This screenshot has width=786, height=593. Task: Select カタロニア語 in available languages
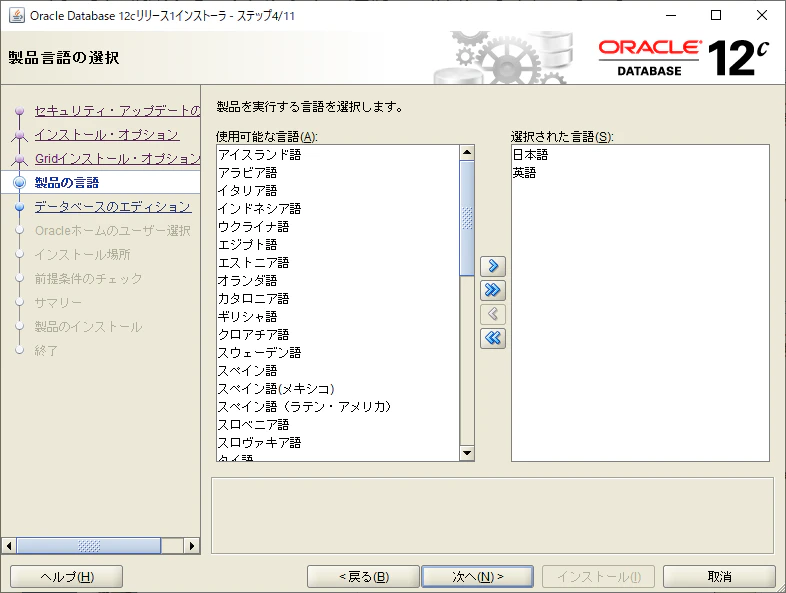tap(338, 299)
